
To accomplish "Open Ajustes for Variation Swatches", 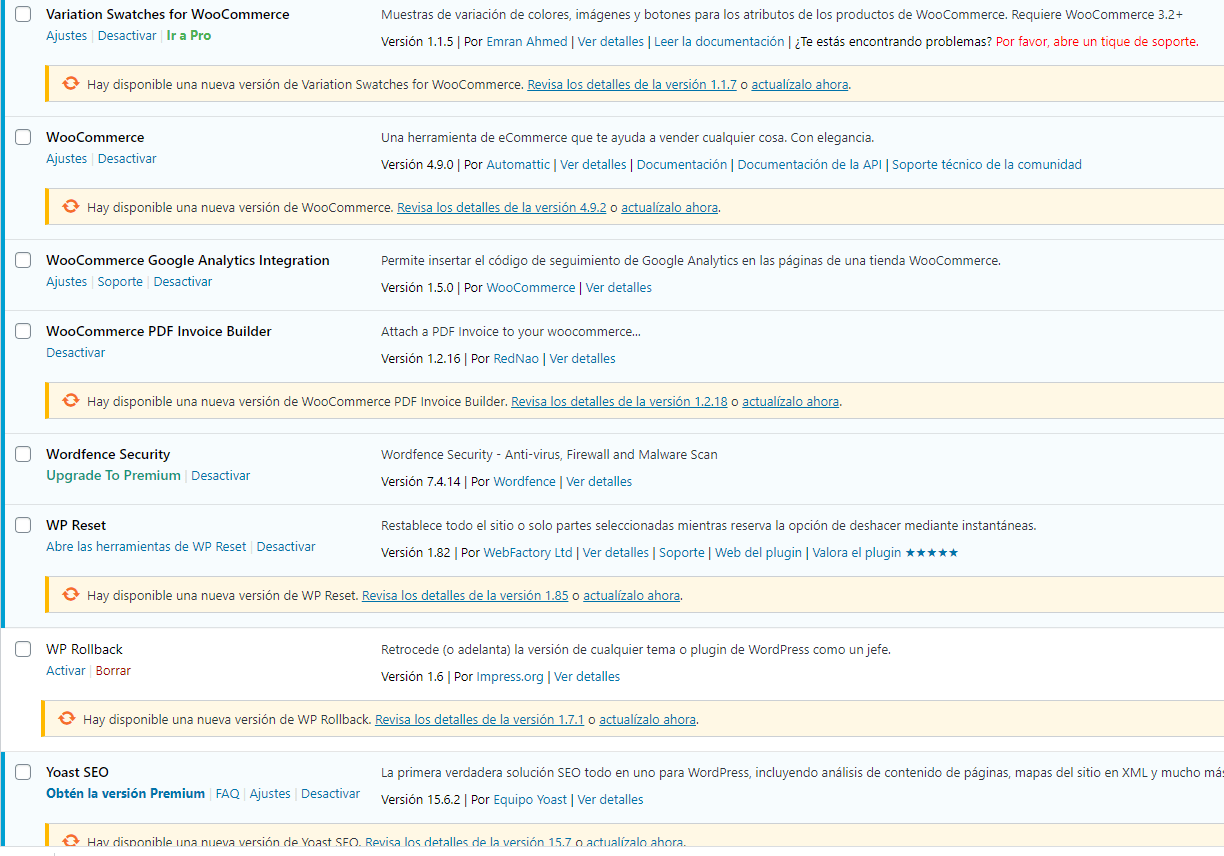I will (66, 36).
